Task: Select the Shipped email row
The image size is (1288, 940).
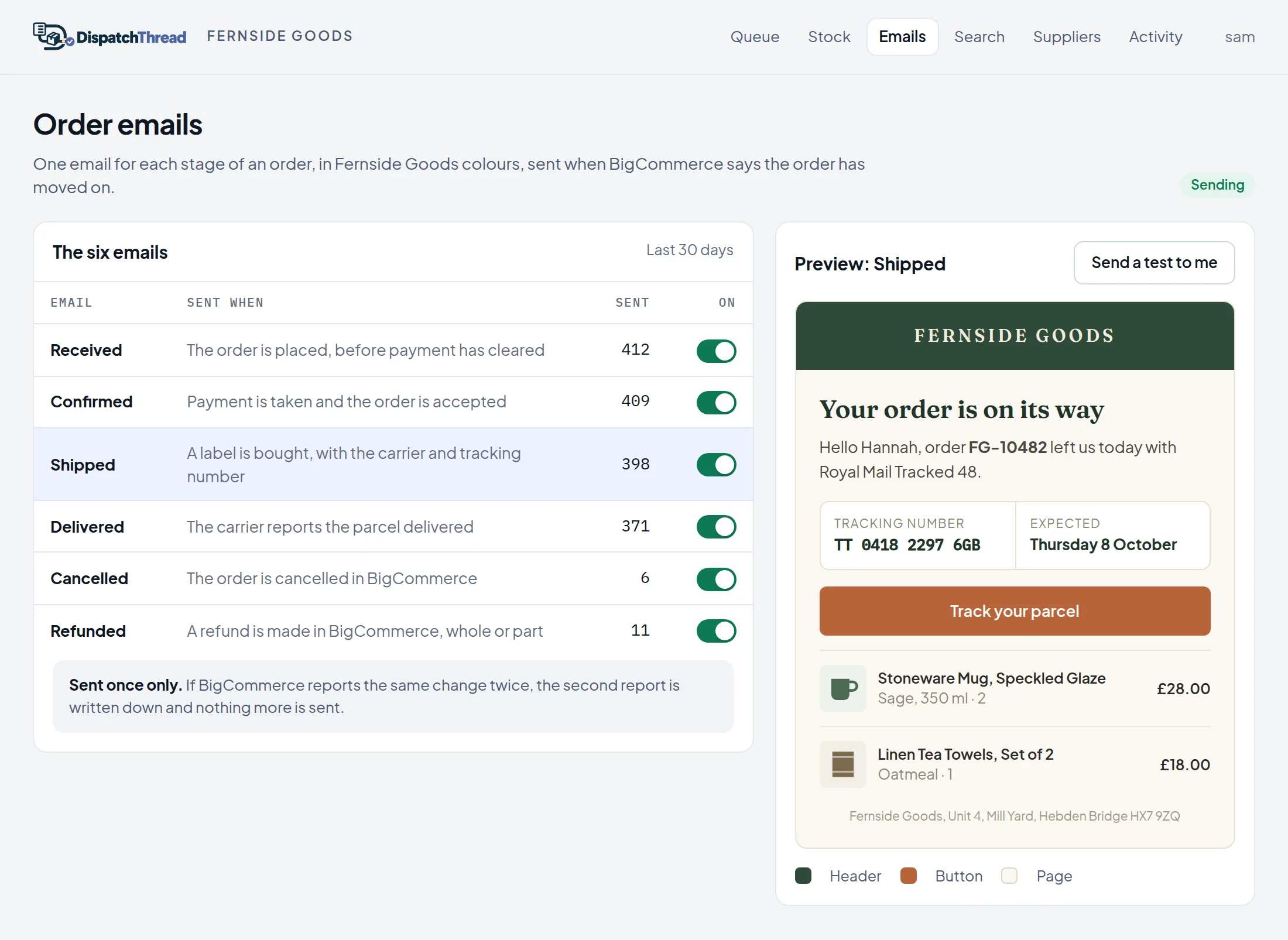Action: 393,465
